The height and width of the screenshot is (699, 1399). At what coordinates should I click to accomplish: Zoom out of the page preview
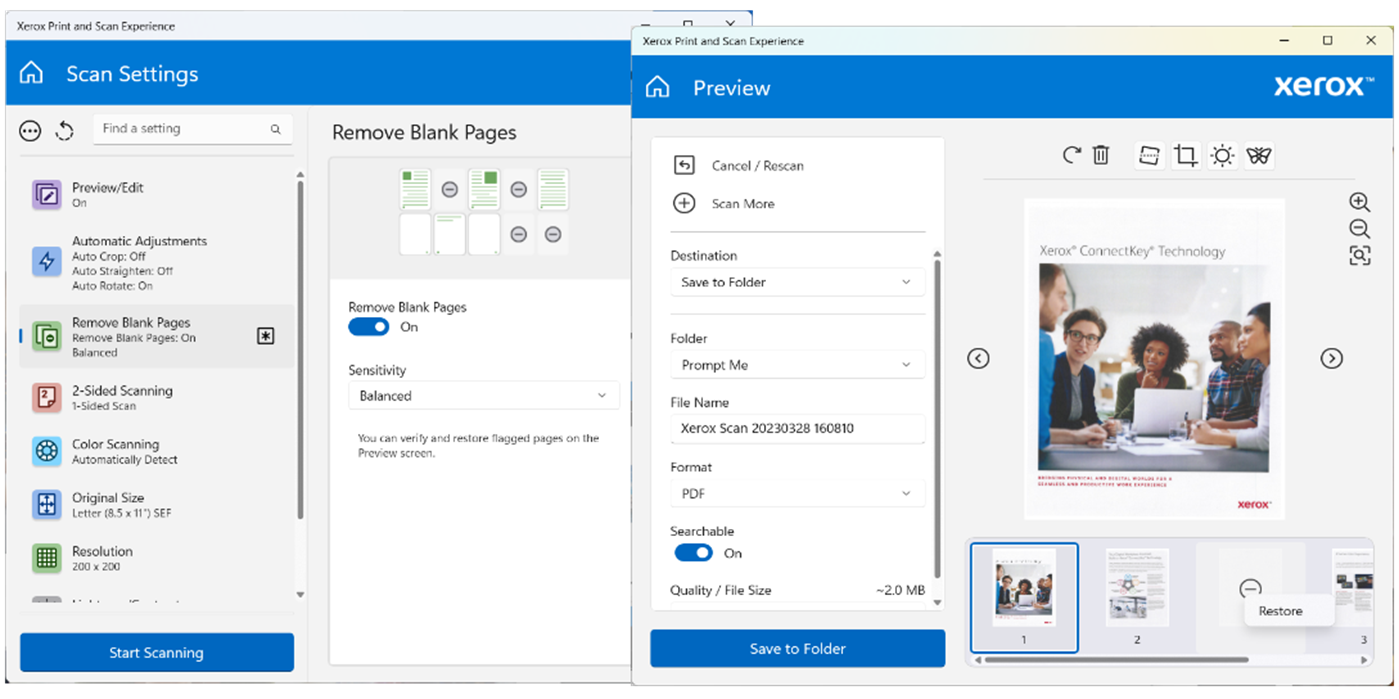(x=1359, y=229)
